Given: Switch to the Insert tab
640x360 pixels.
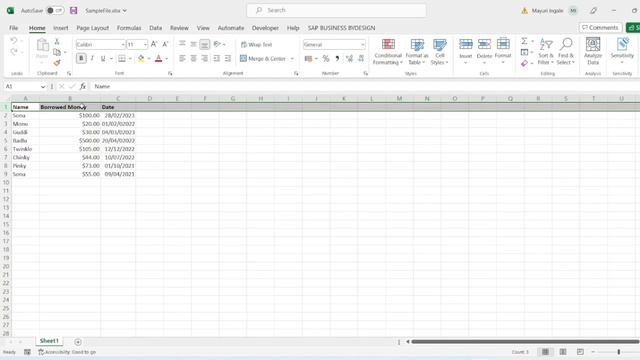Looking at the screenshot, I should click(60, 28).
